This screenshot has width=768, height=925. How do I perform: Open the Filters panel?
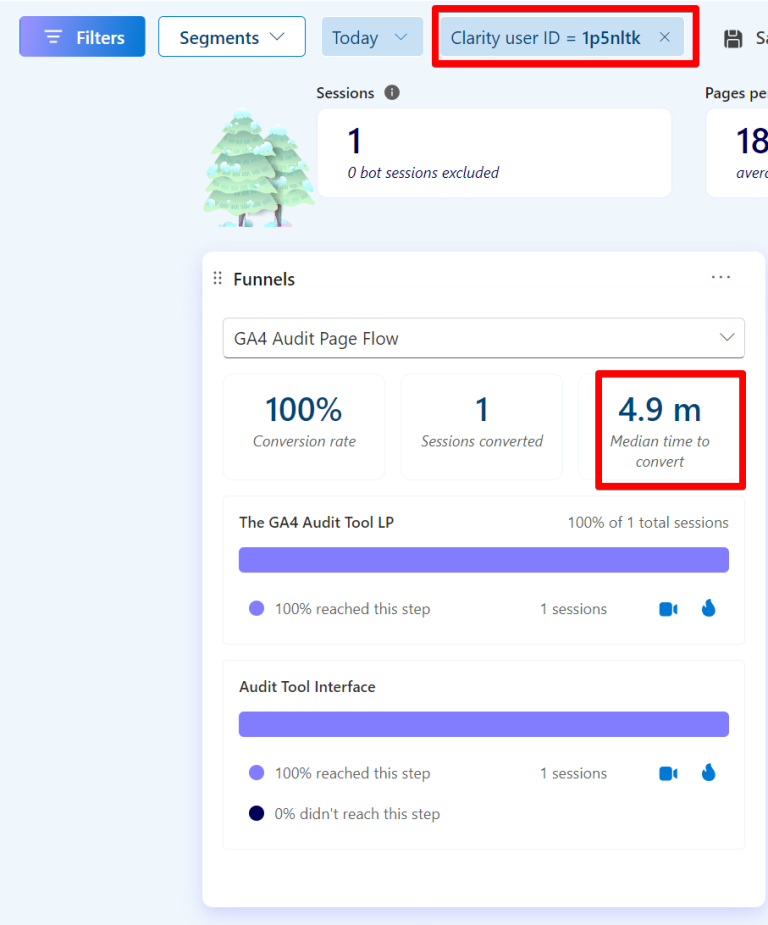(81, 36)
